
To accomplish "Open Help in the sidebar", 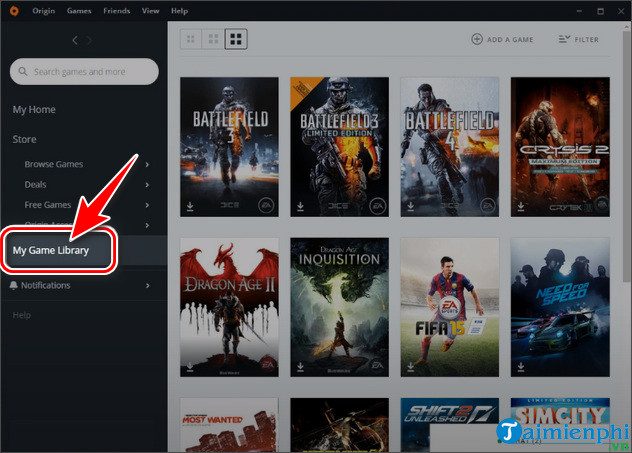I will (x=21, y=315).
